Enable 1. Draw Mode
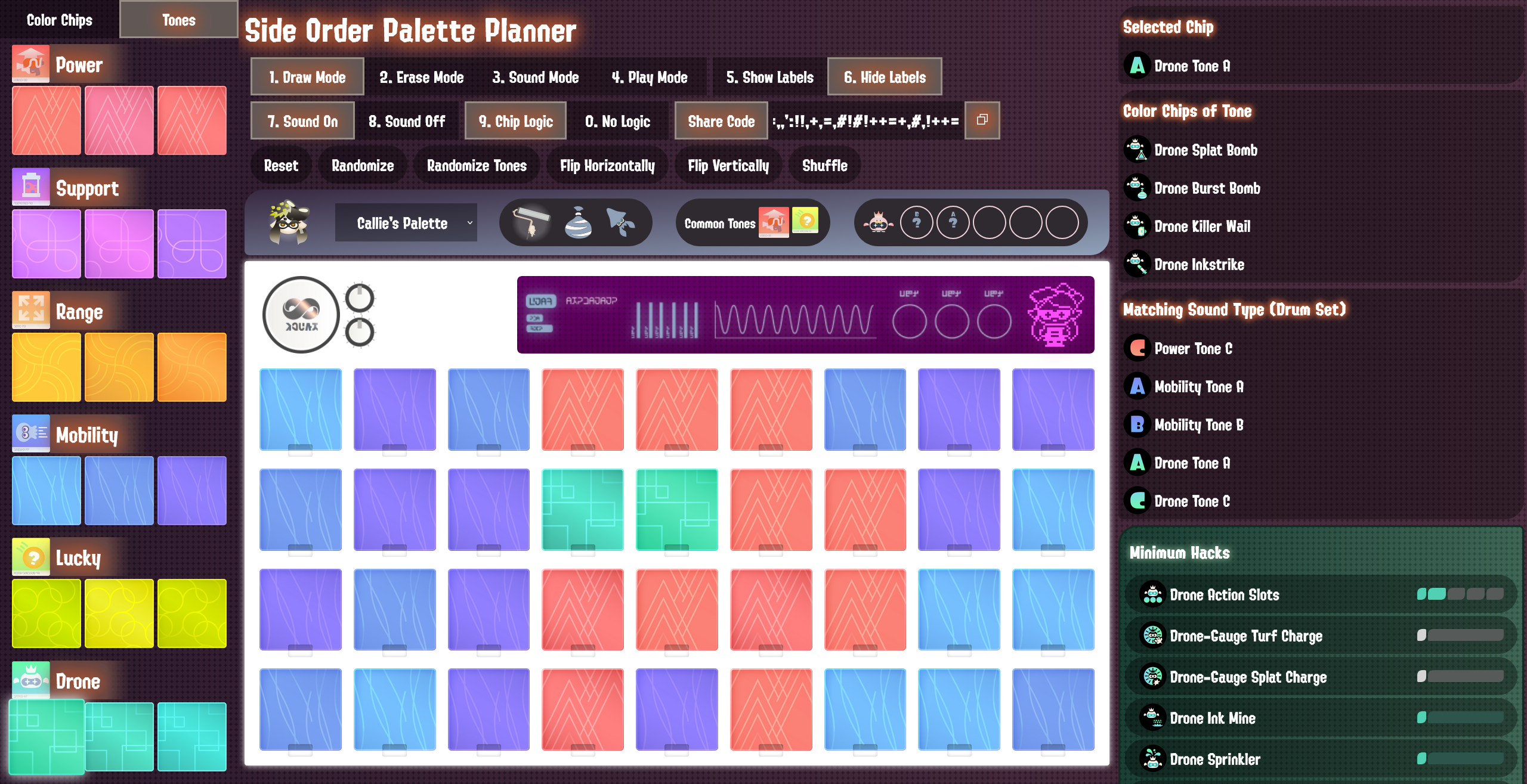Screen dimensions: 1527x784 point(307,77)
